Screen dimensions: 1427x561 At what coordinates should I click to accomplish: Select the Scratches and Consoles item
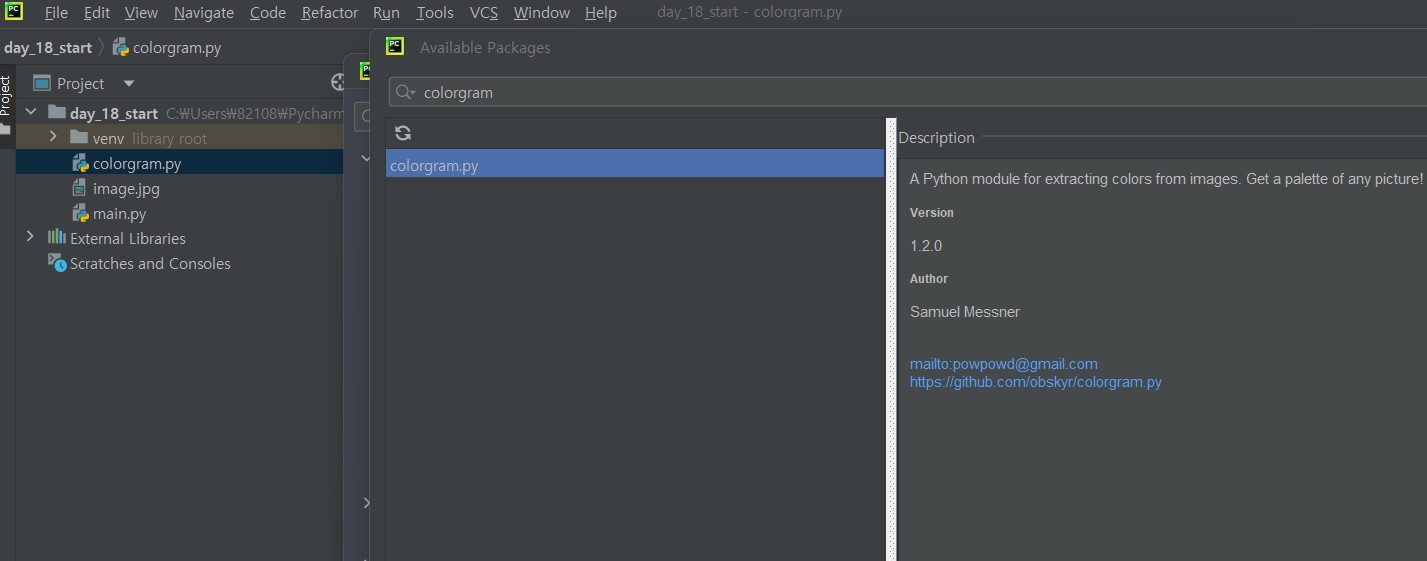tap(150, 263)
